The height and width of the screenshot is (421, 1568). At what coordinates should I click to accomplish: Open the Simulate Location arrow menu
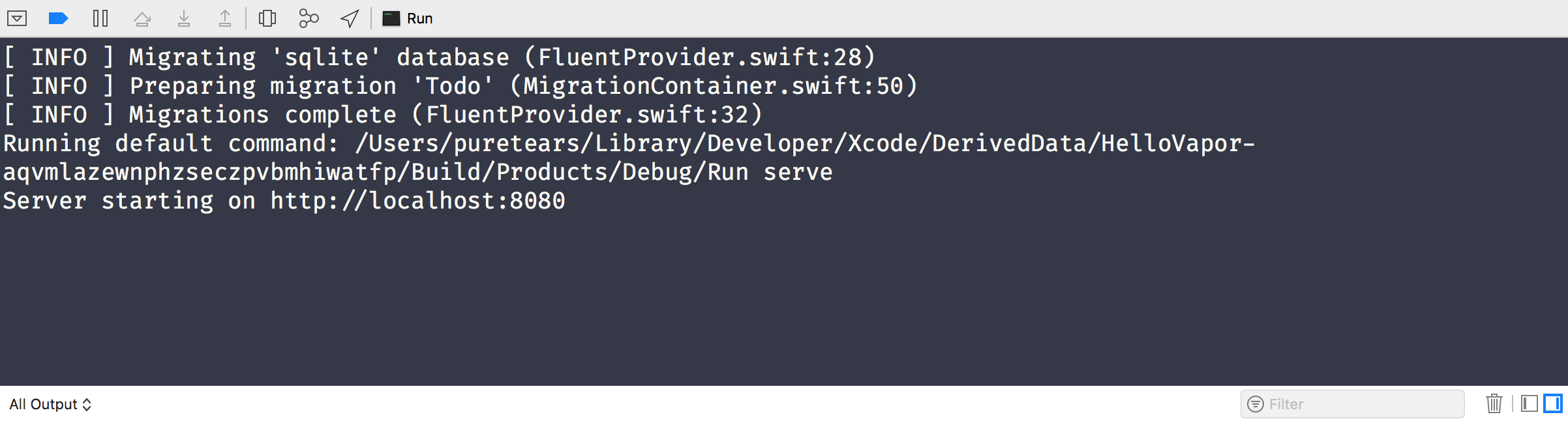click(350, 18)
